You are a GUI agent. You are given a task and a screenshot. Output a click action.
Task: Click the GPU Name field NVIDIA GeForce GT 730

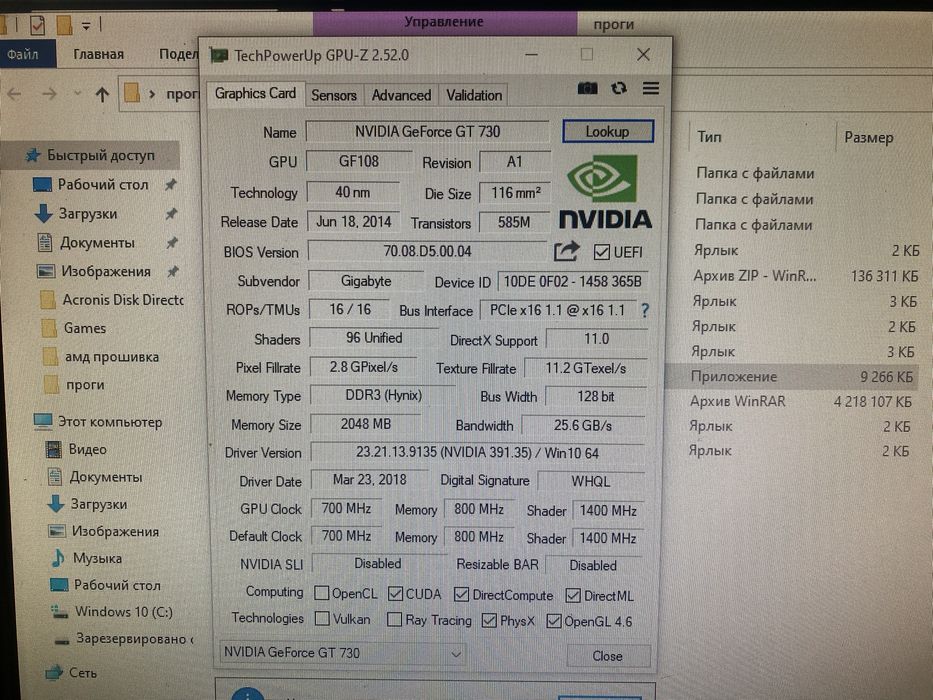428,132
